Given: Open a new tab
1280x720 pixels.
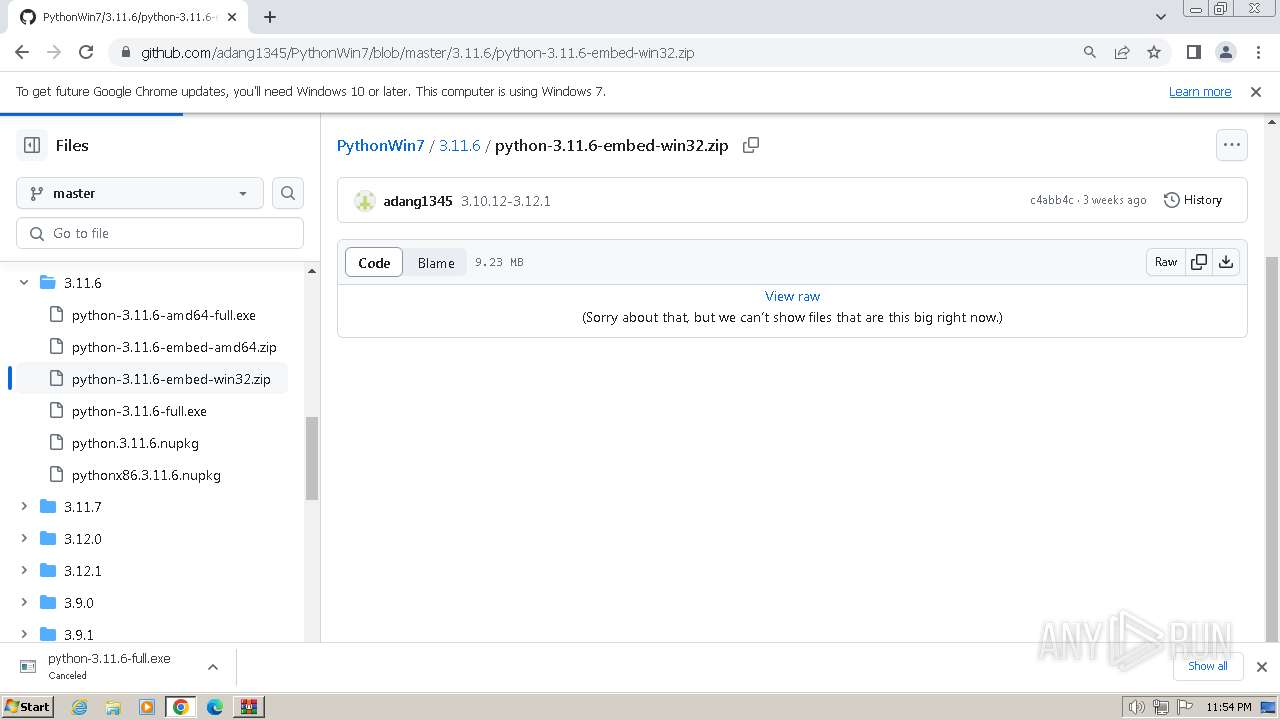Looking at the screenshot, I should (x=270, y=17).
